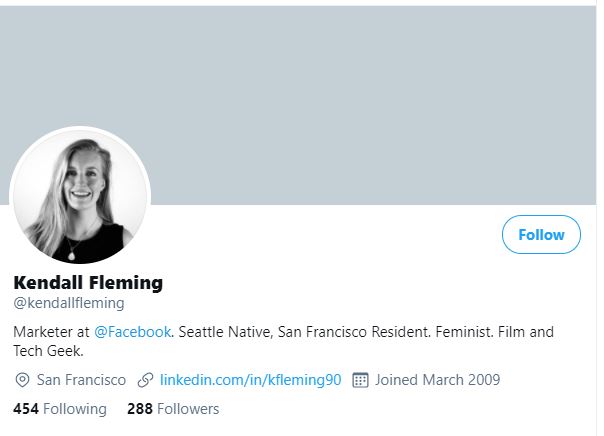Click the San Francisco location text

tap(81, 380)
